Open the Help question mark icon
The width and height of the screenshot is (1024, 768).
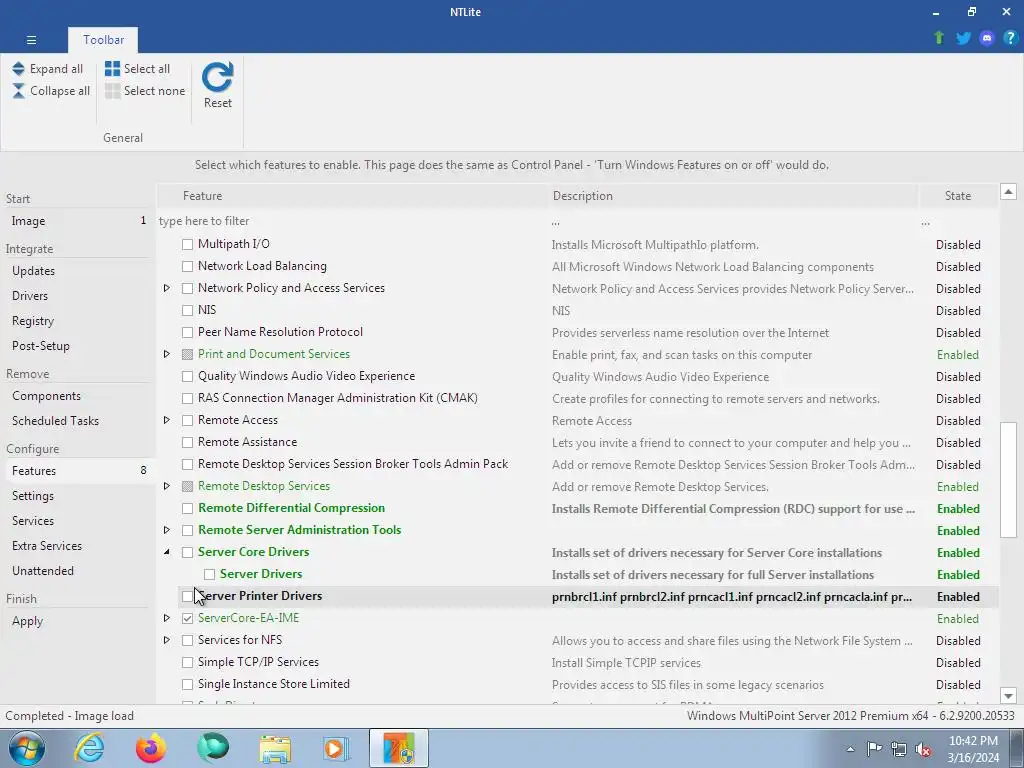[1010, 38]
